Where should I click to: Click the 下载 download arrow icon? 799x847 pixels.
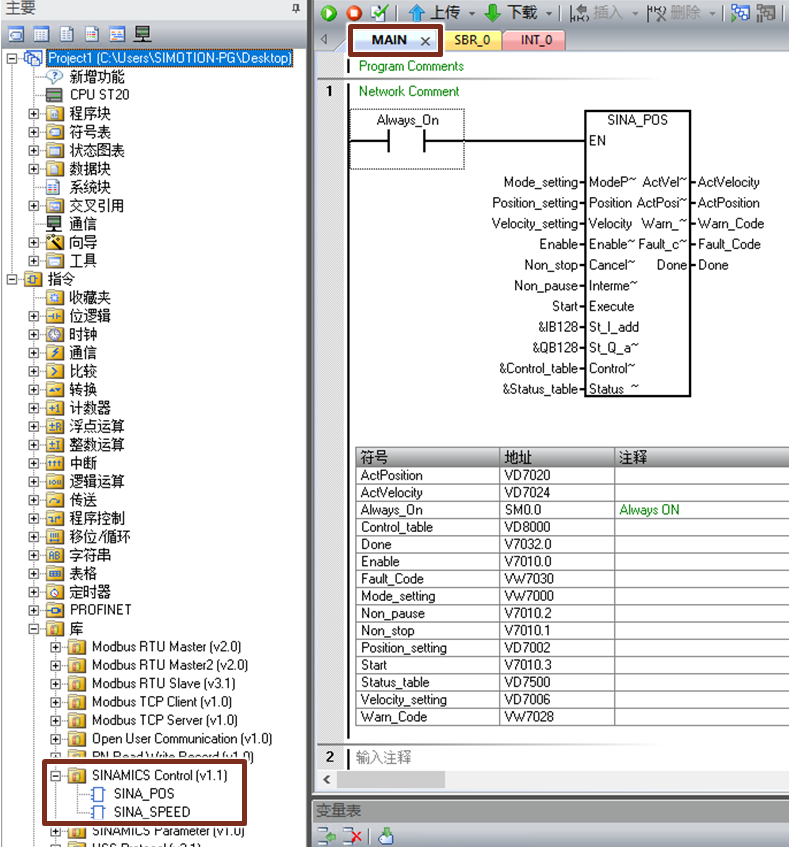click(492, 13)
